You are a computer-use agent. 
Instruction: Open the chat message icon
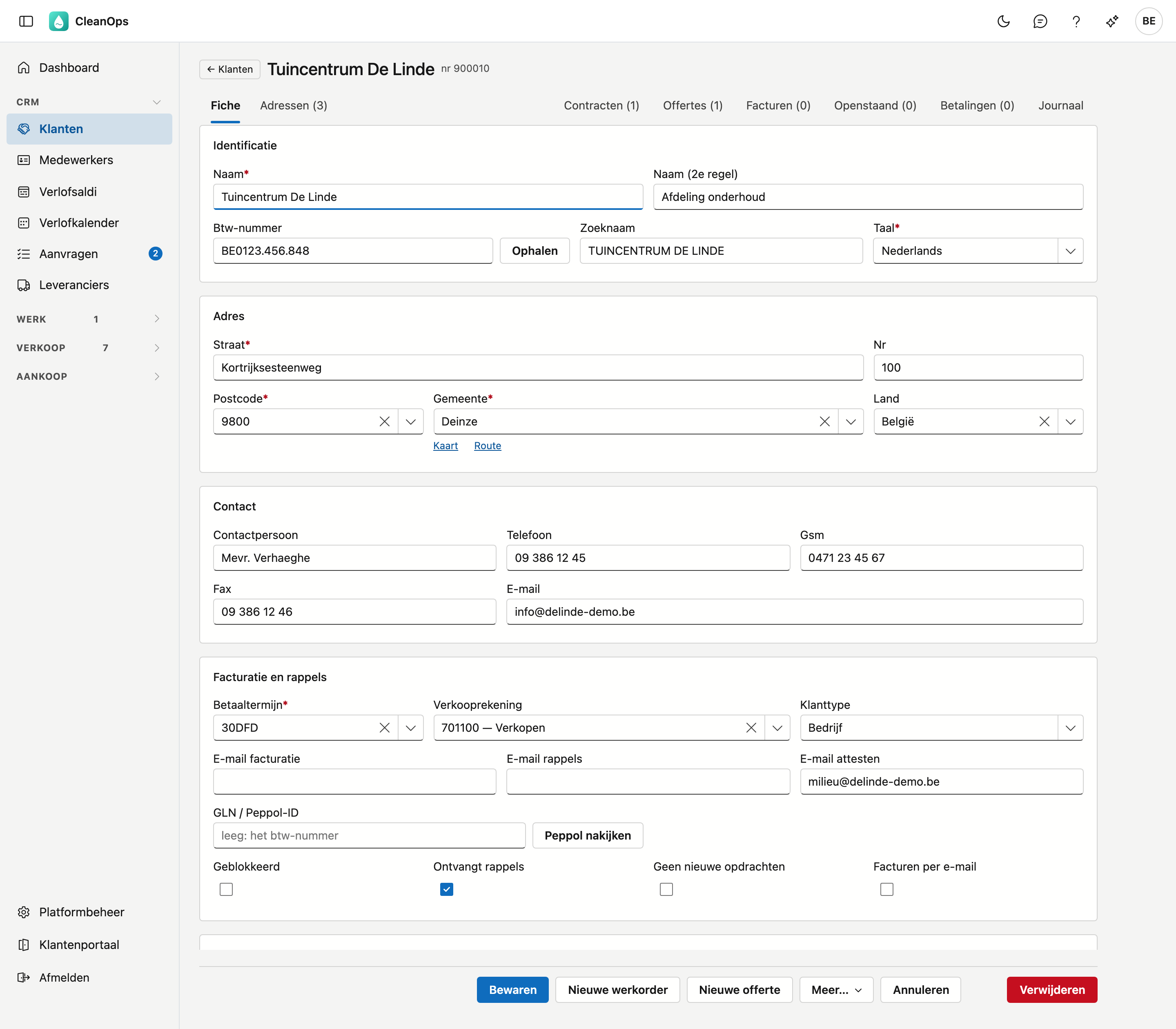pos(1040,21)
